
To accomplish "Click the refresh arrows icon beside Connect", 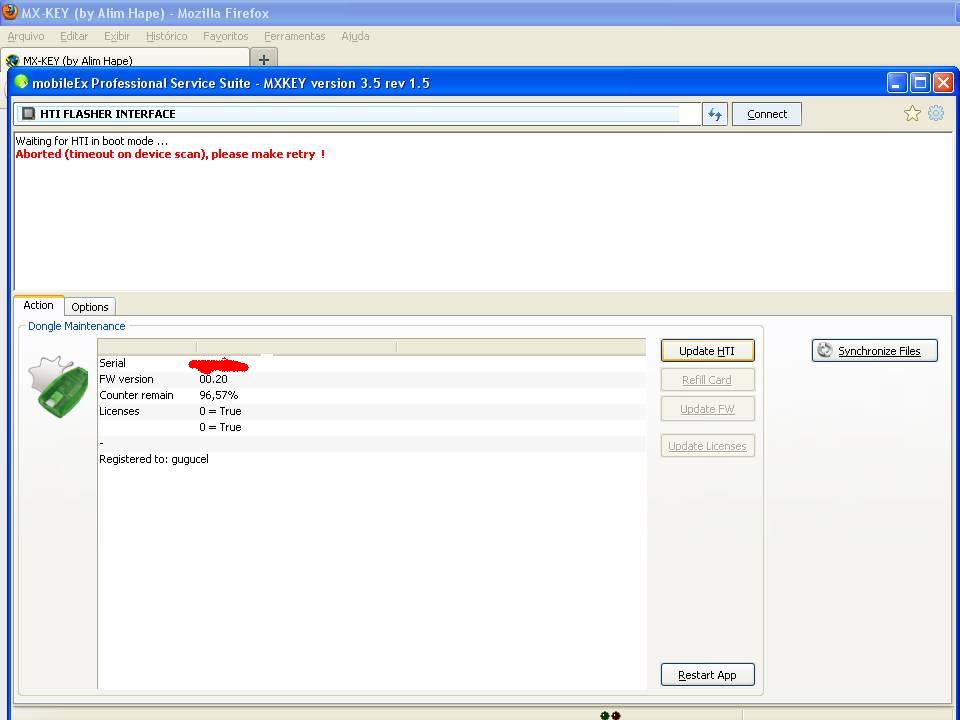I will tap(714, 114).
